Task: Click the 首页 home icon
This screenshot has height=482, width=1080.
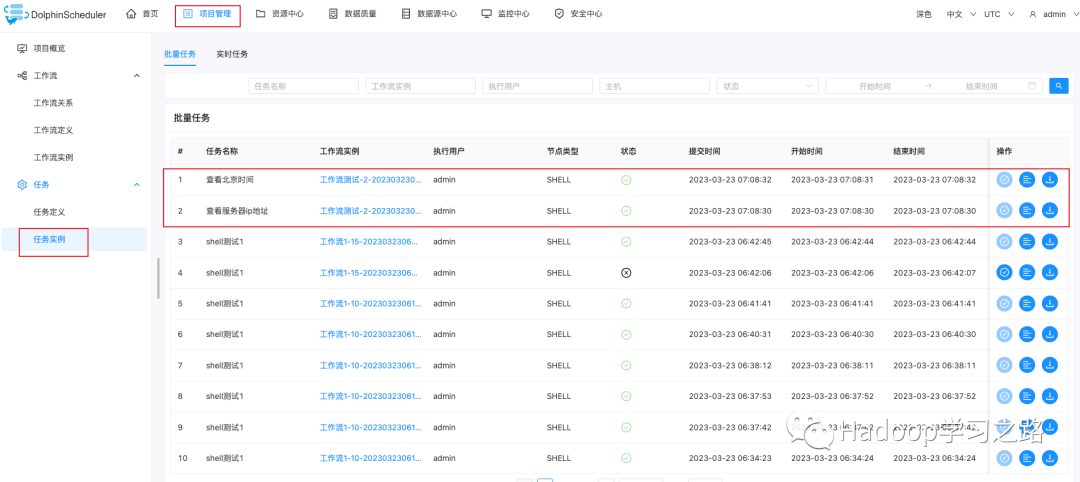Action: pyautogui.click(x=132, y=14)
